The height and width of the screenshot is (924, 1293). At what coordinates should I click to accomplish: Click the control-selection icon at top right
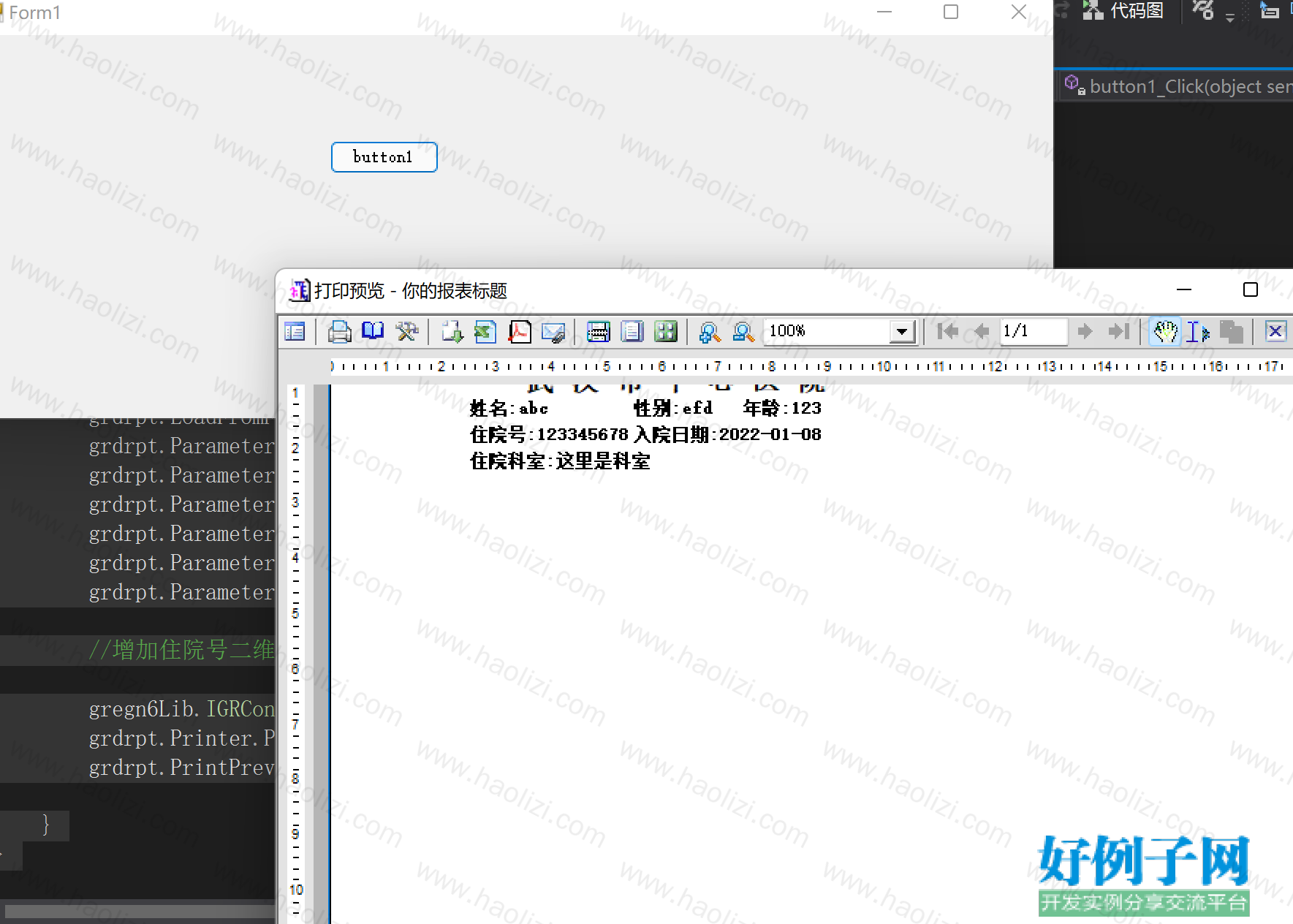coord(1270,11)
